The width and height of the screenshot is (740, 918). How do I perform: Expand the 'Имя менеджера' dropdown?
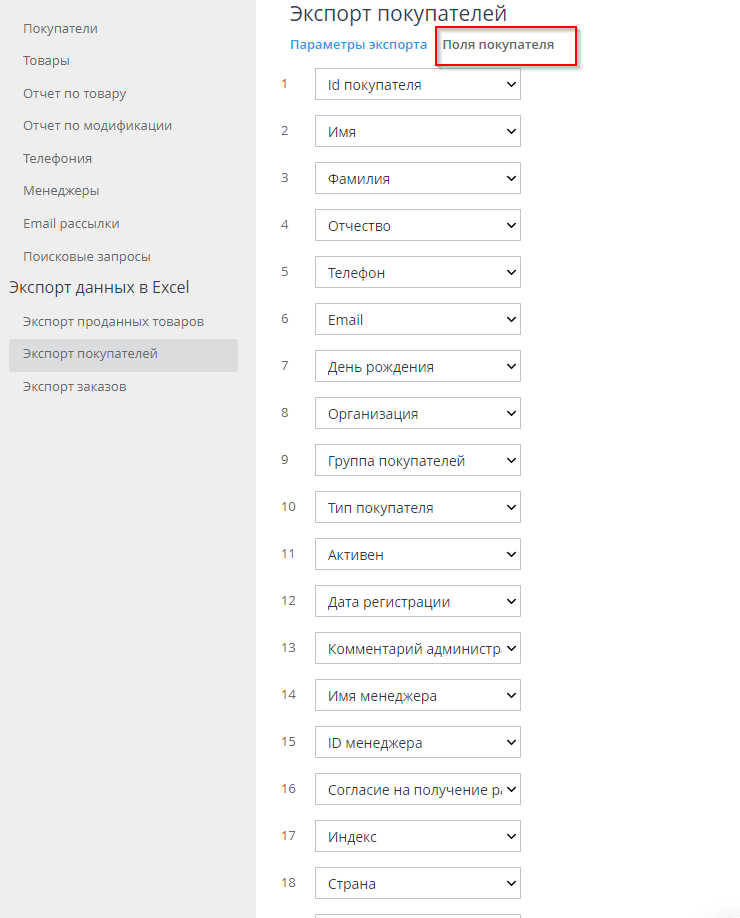(x=417, y=696)
